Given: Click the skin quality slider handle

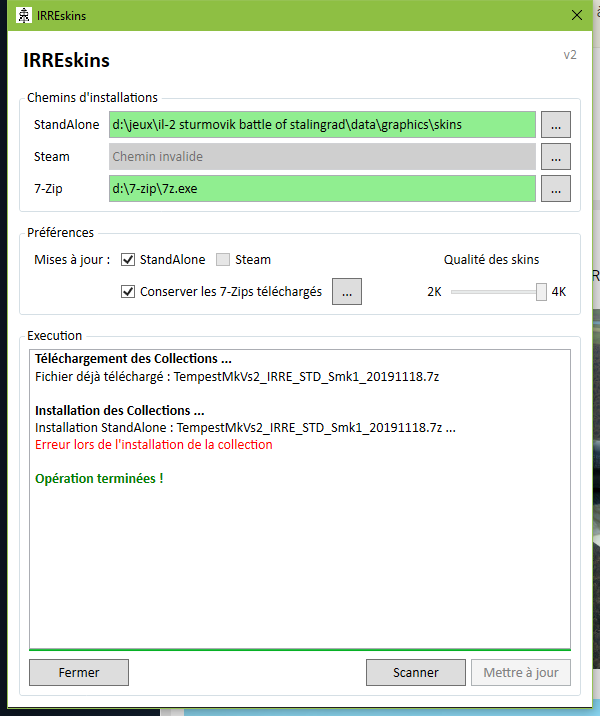Looking at the screenshot, I should point(541,292).
